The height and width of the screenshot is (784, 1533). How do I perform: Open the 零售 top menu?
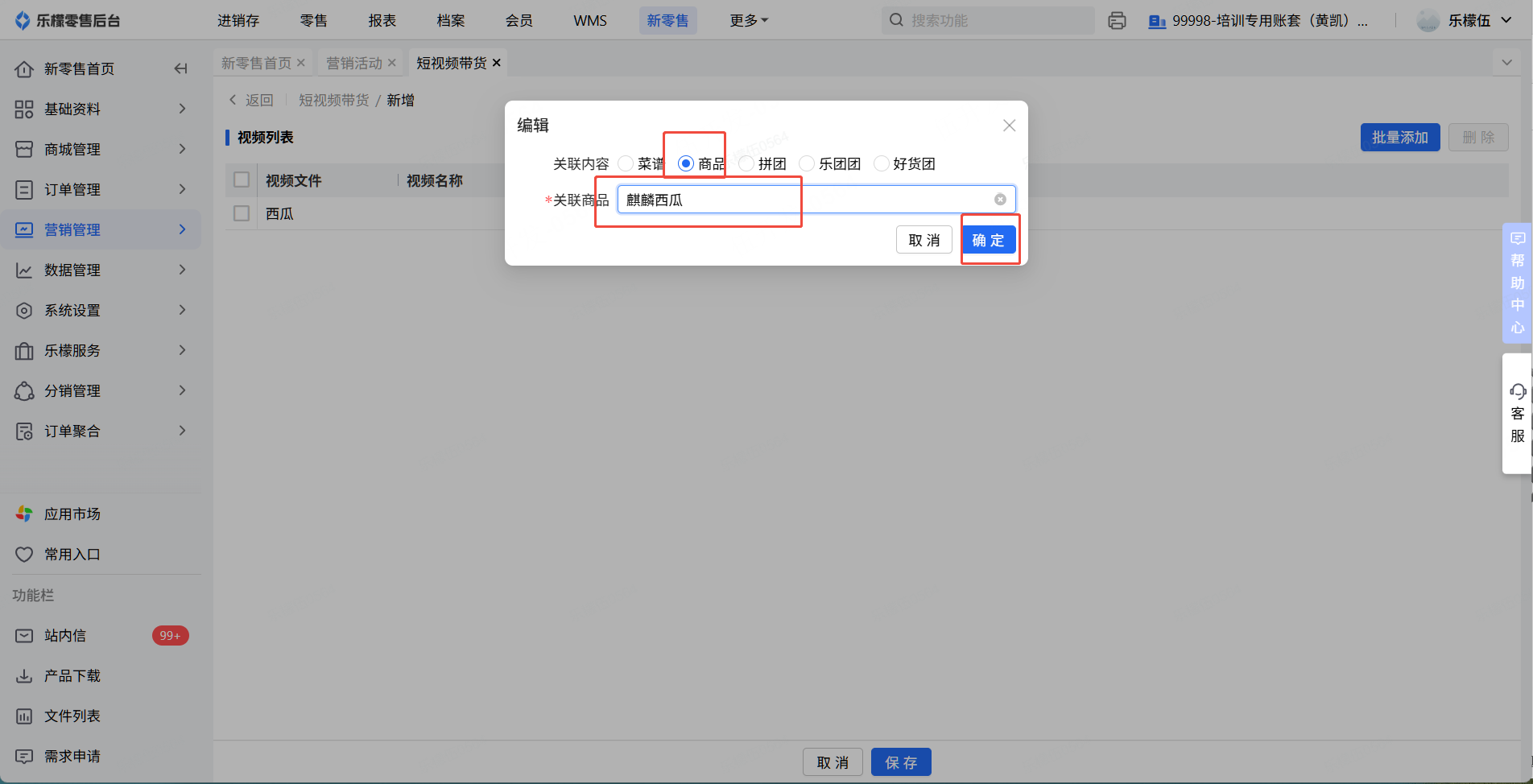(313, 20)
